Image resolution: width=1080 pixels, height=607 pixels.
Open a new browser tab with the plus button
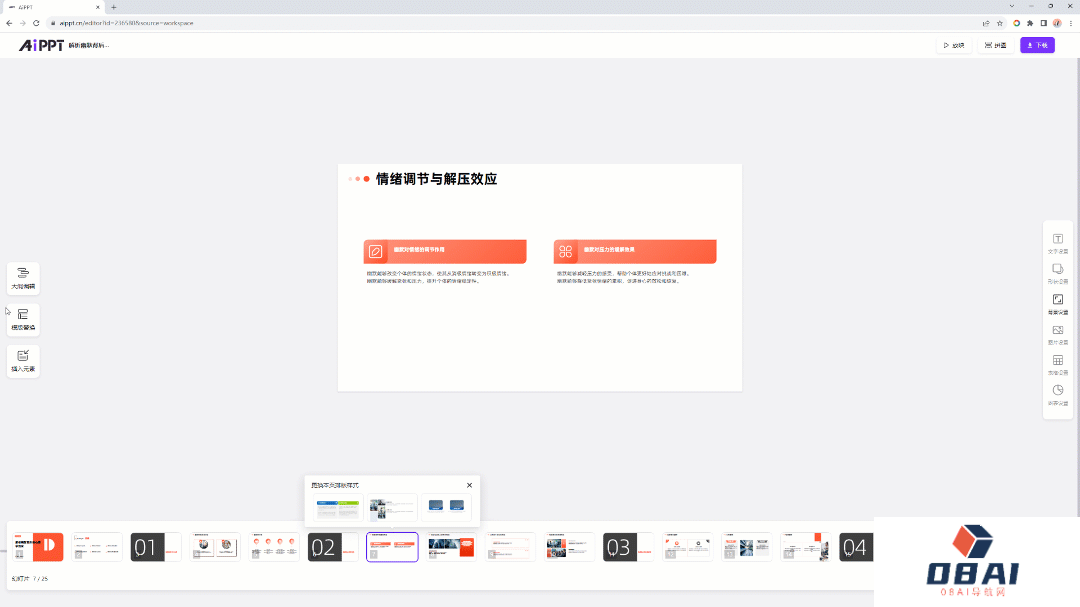pyautogui.click(x=113, y=7)
